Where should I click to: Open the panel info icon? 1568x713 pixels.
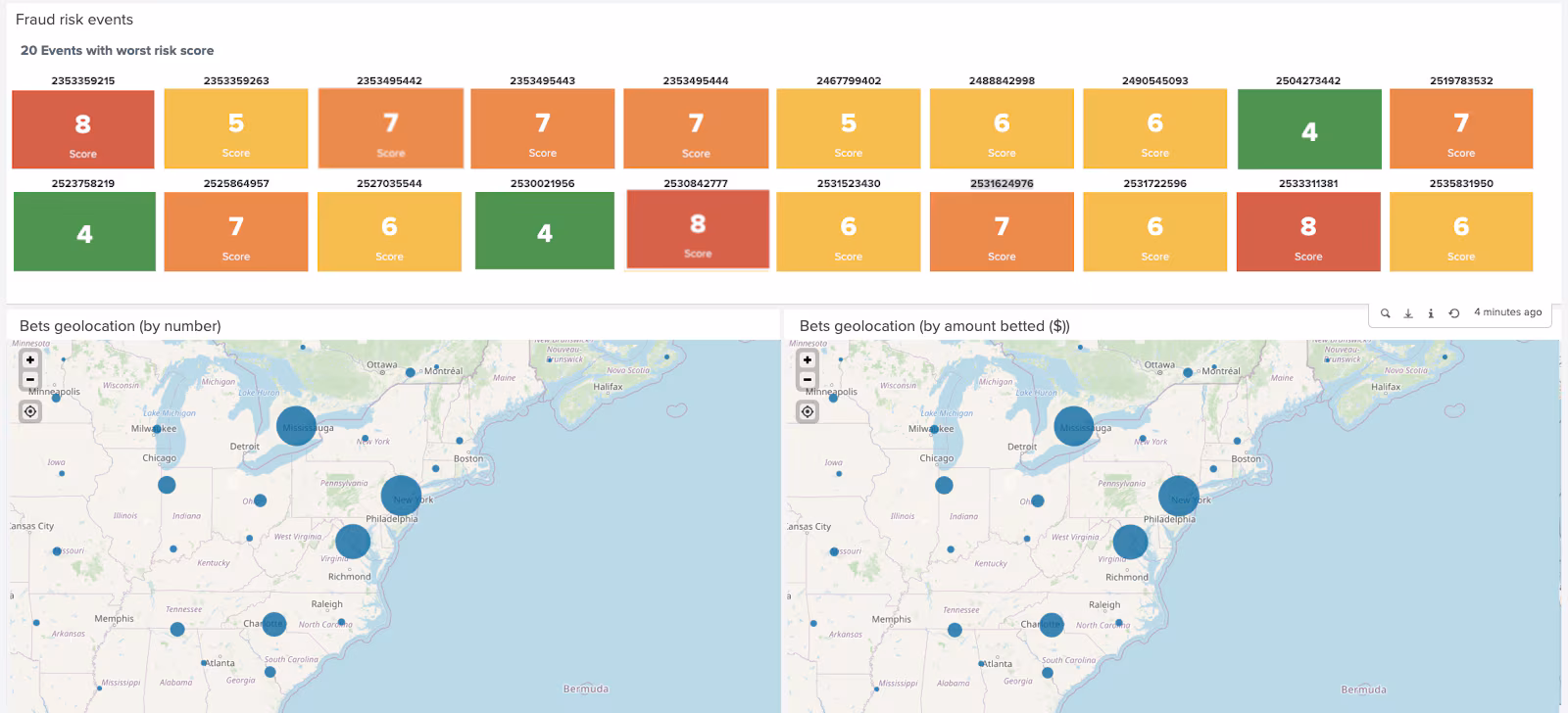[x=1431, y=313]
